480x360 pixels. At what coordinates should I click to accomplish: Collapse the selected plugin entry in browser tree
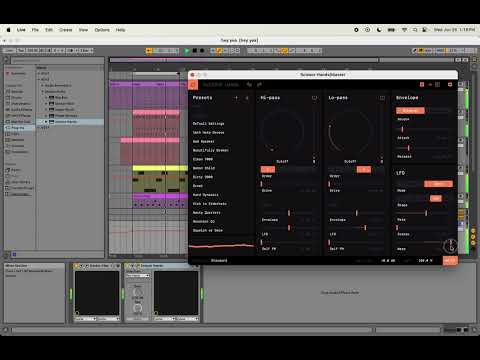pyautogui.click(x=46, y=122)
